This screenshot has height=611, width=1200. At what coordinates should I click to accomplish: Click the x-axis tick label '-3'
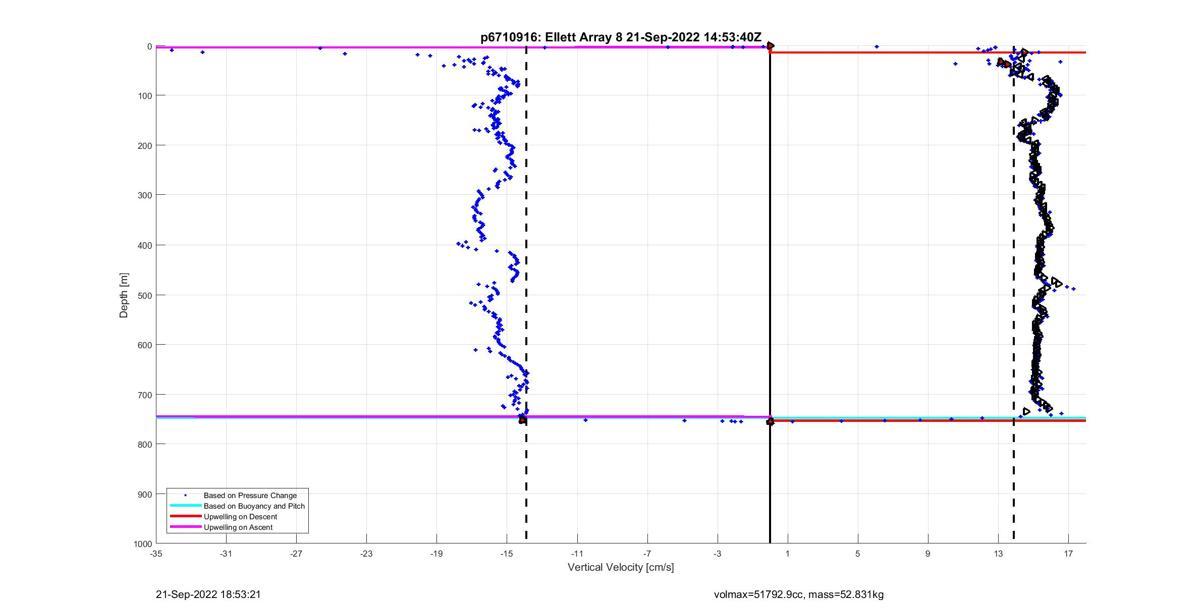click(x=717, y=553)
